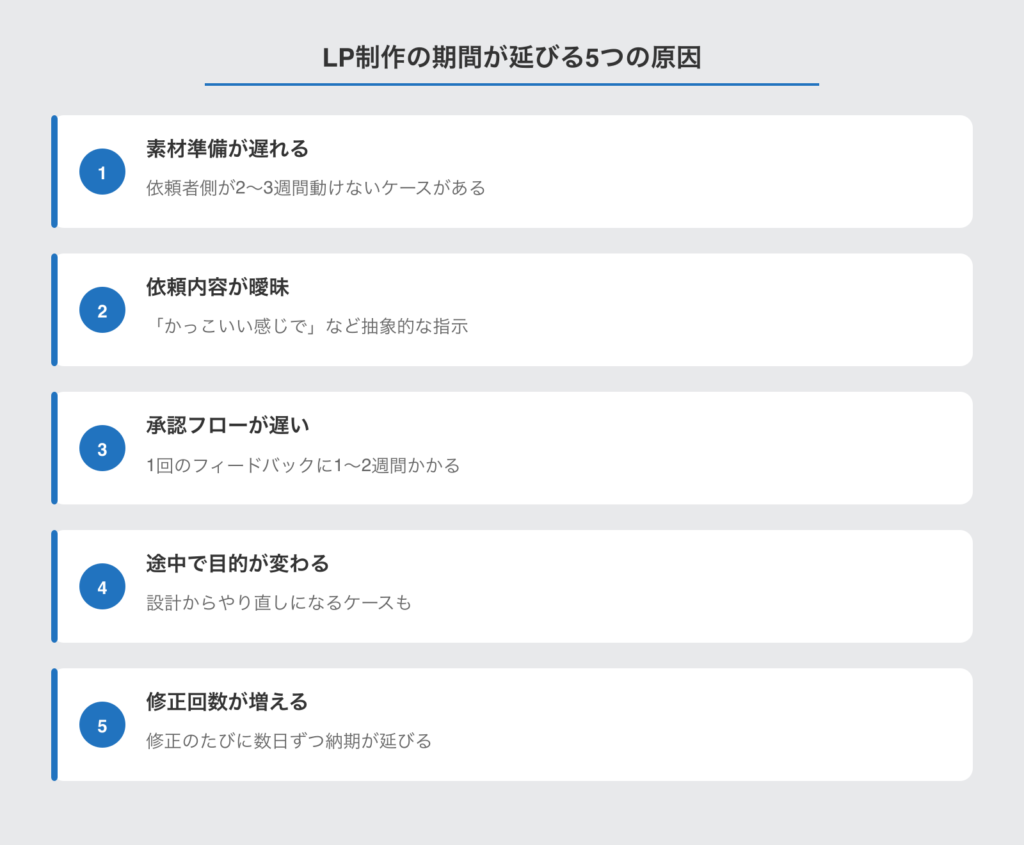Click the text 1回のフィードバックに1〜2週間かかる

tap(303, 465)
